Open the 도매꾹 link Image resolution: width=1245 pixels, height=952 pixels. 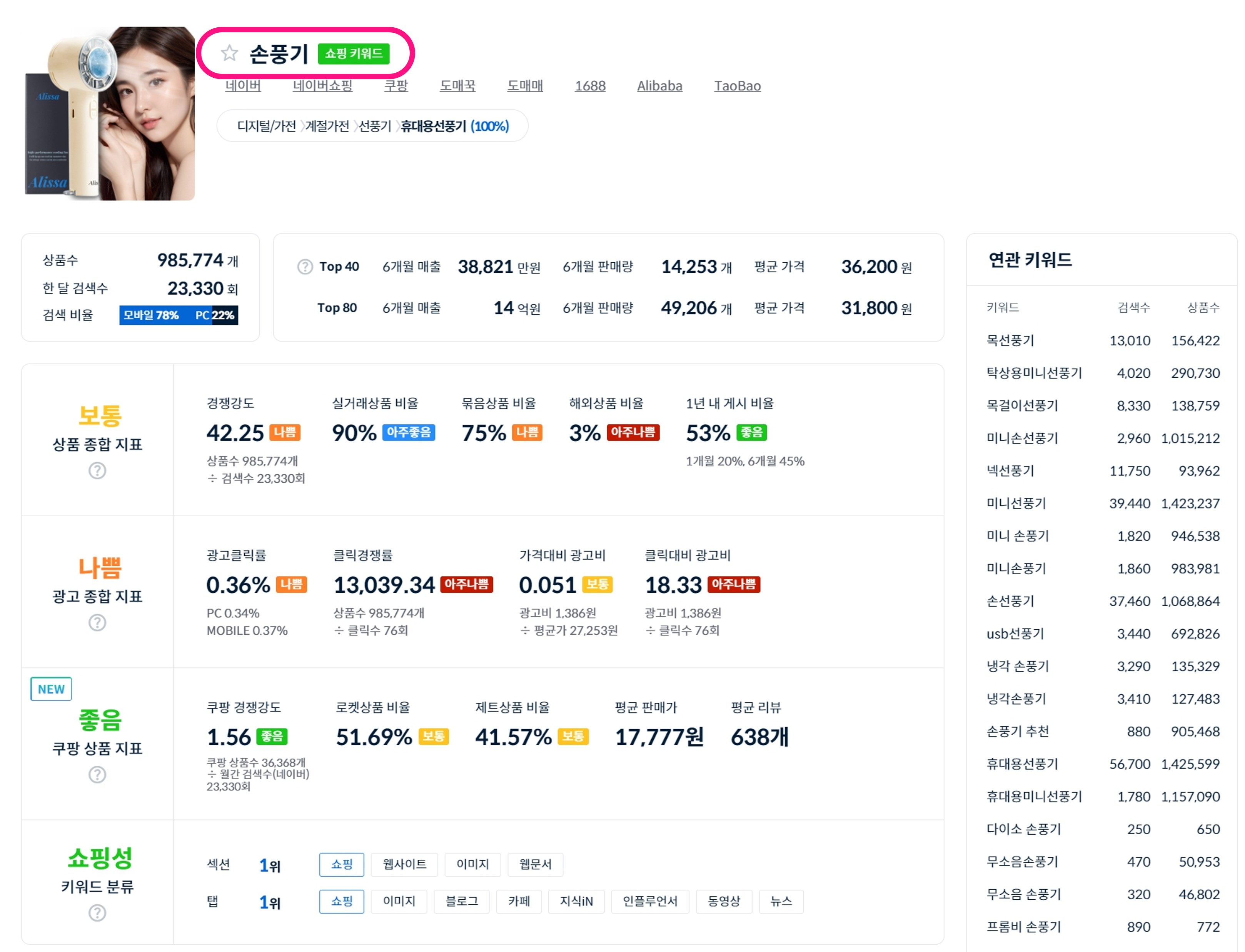pos(457,85)
